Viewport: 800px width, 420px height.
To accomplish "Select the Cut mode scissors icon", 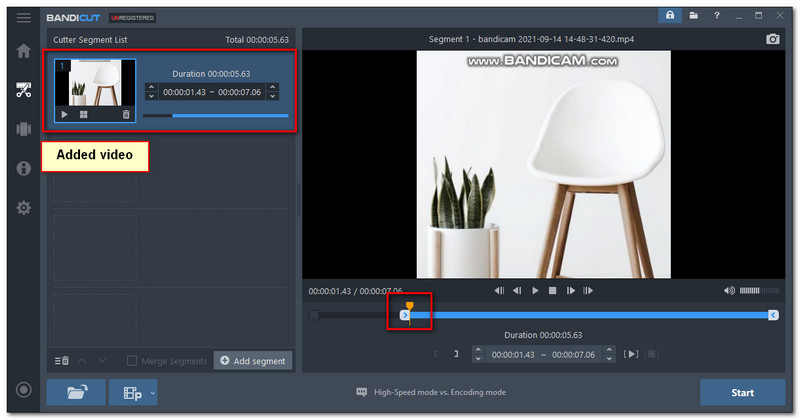I will 23,90.
